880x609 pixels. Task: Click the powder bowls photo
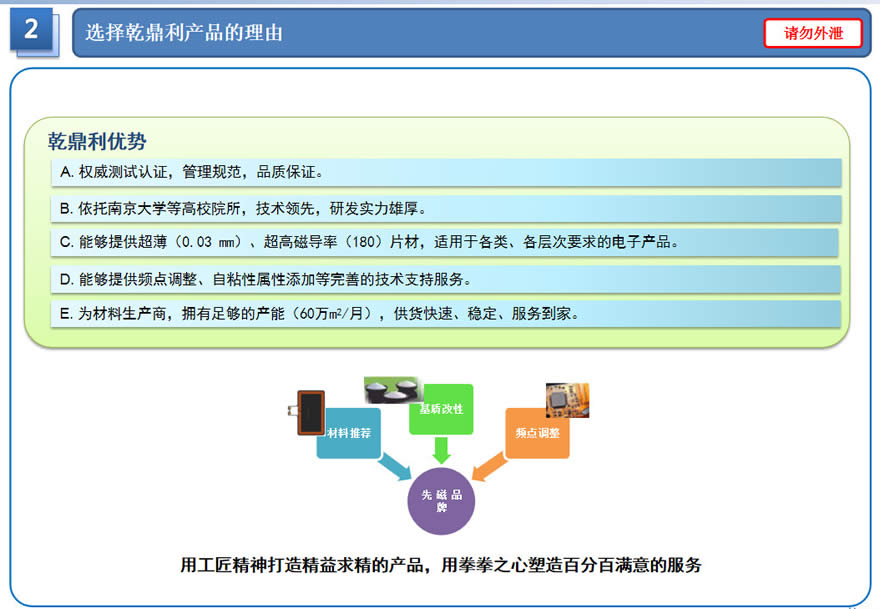point(393,390)
